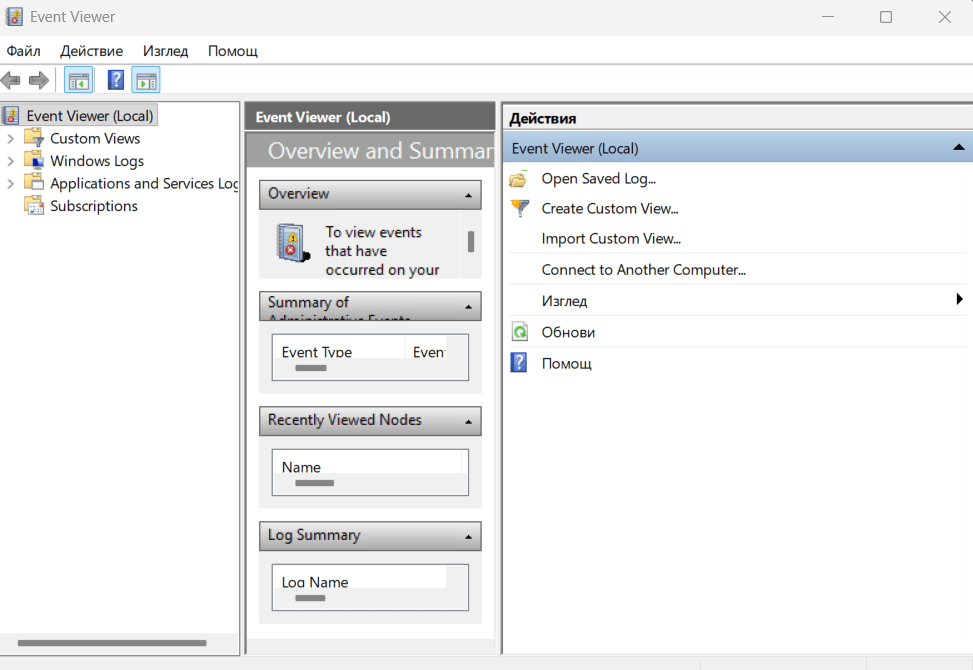Click Create Custom View action
The height and width of the screenshot is (670, 973).
pos(610,208)
